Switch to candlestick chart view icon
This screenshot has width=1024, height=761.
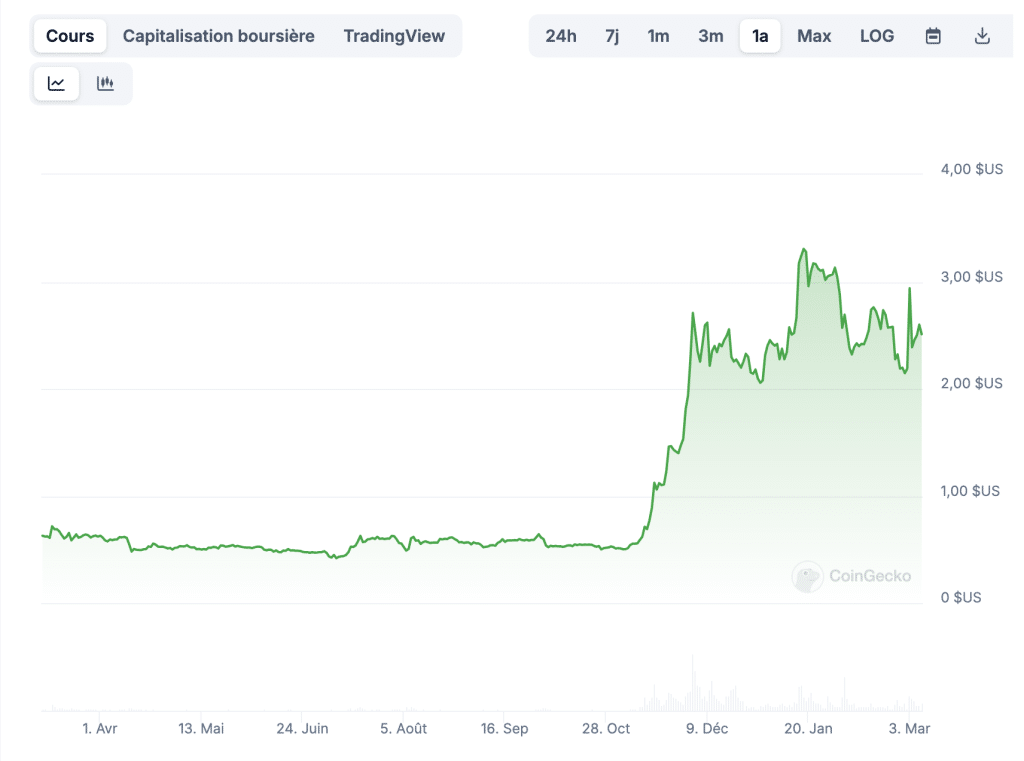click(105, 84)
